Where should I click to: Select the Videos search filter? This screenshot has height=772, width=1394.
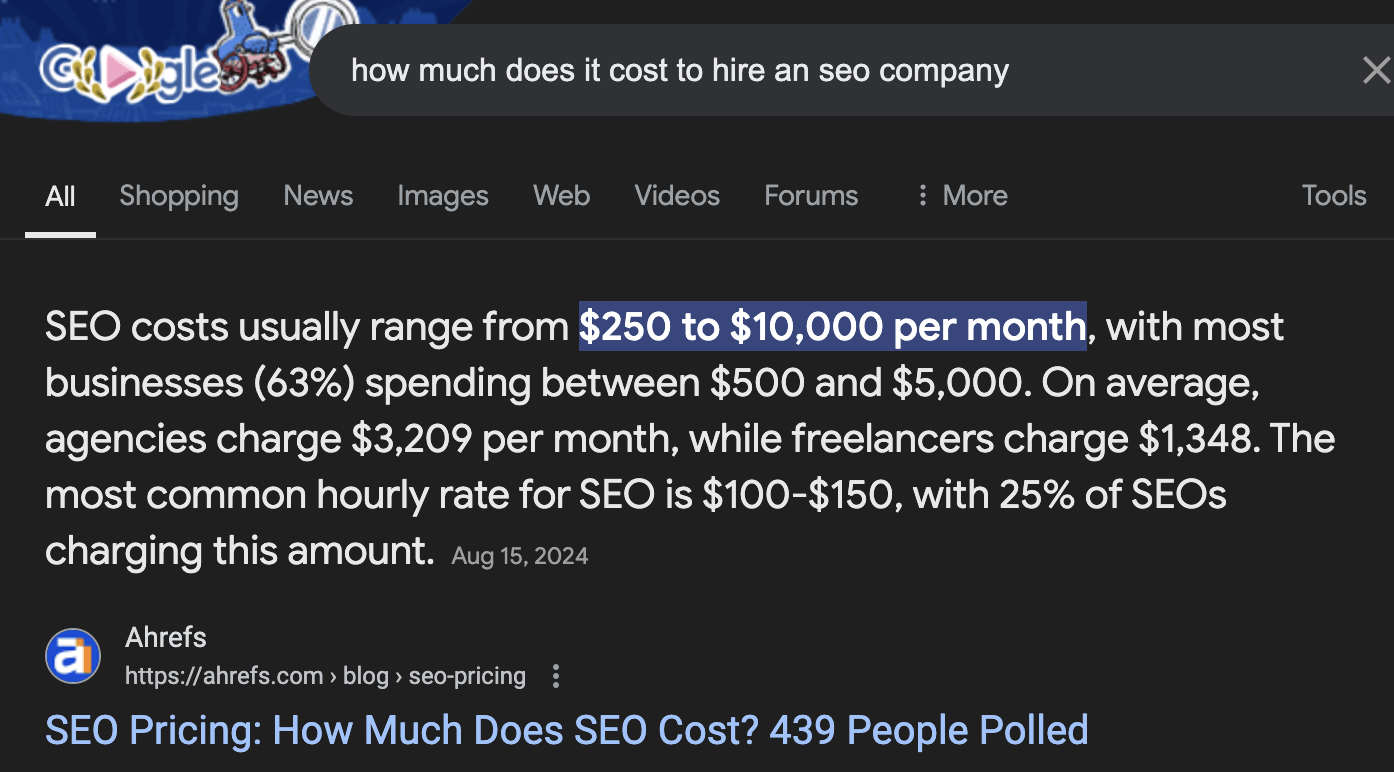coord(677,195)
